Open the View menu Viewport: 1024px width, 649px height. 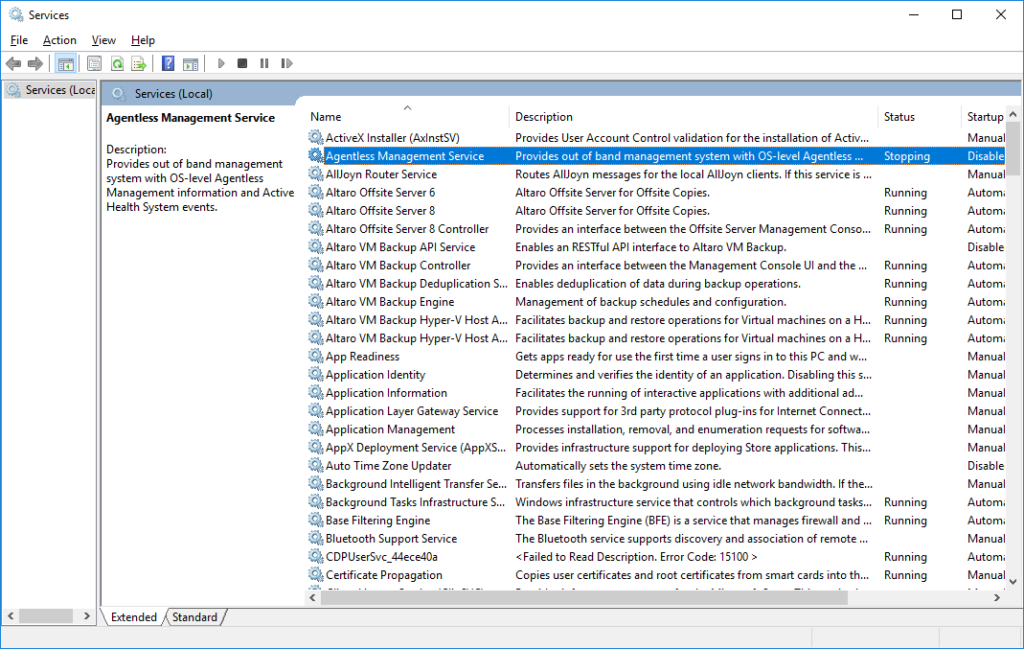coord(103,40)
